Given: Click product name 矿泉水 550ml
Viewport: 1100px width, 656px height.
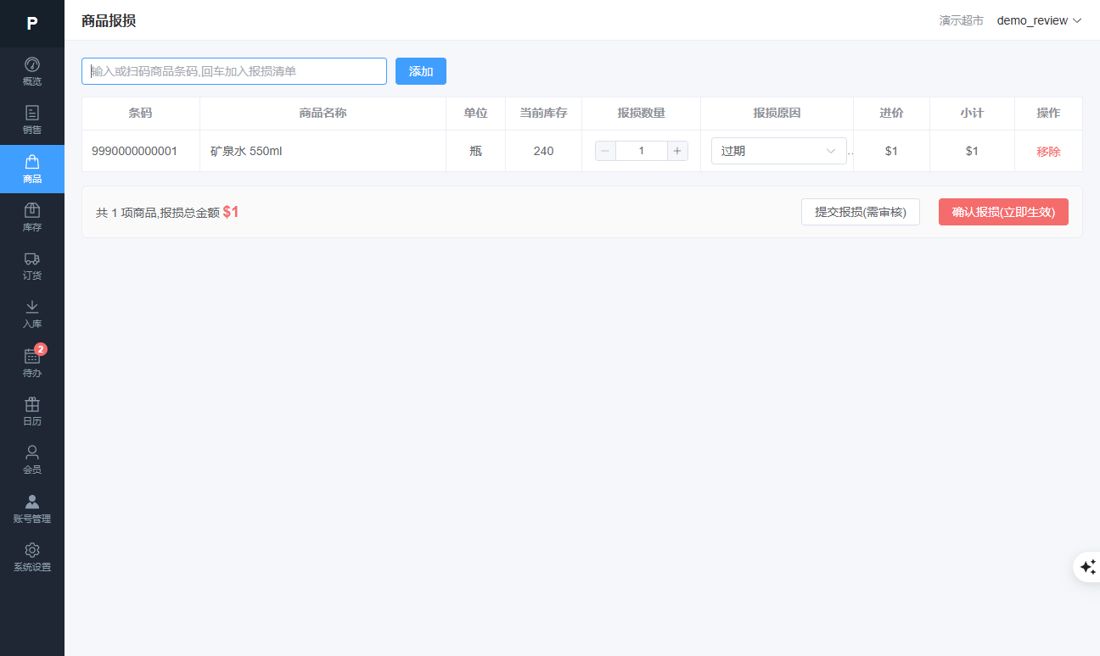Looking at the screenshot, I should pyautogui.click(x=246, y=151).
